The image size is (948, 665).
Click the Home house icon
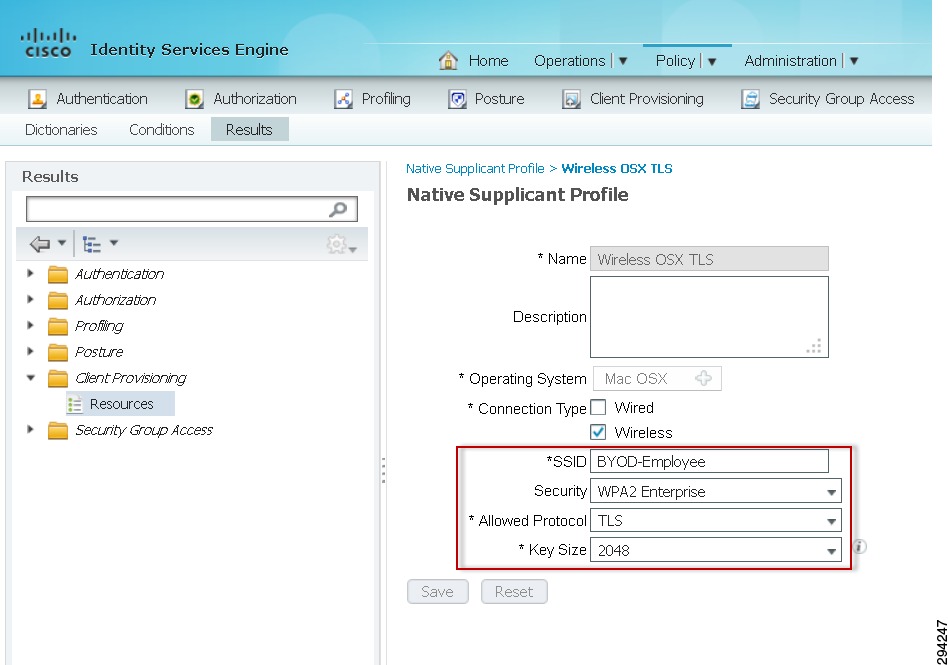tap(448, 60)
